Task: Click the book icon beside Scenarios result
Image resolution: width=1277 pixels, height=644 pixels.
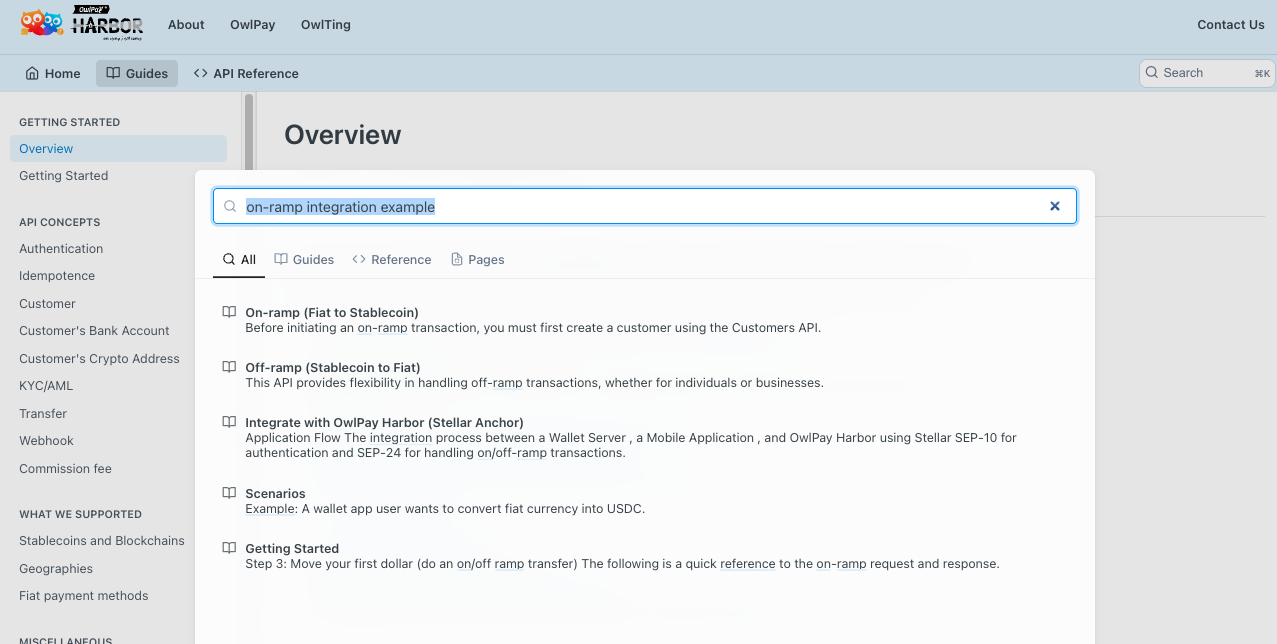Action: tap(229, 493)
